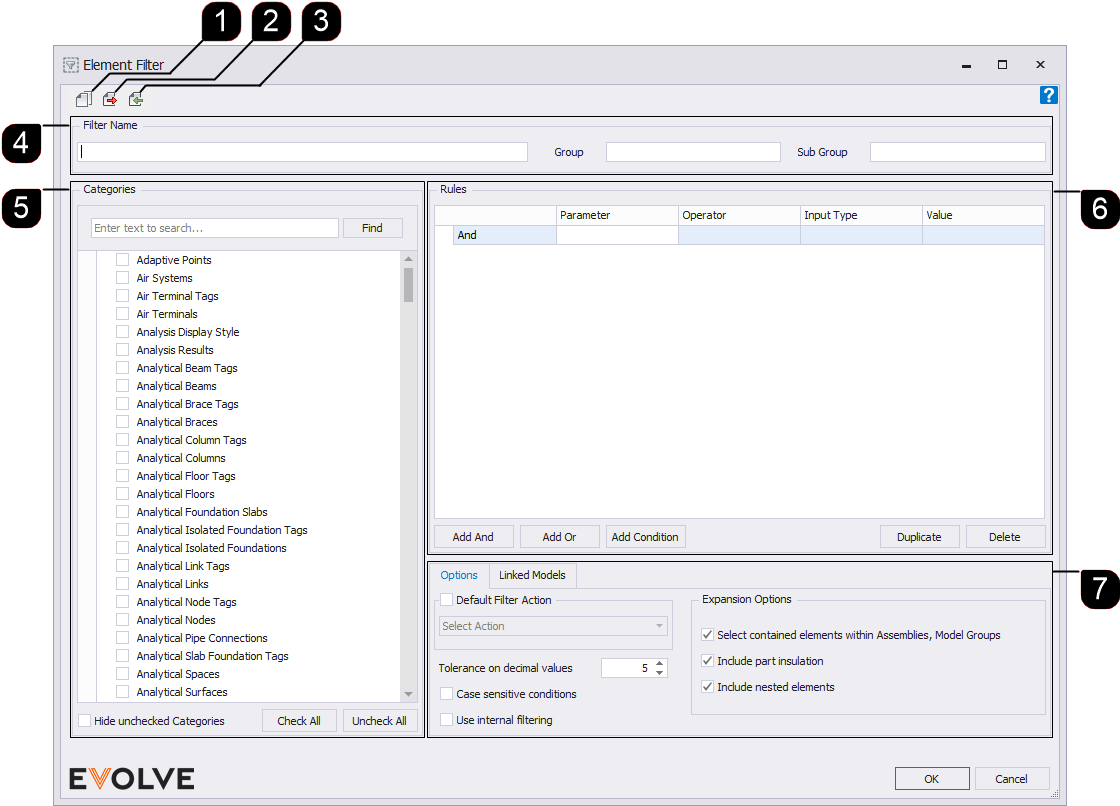
Task: Click the Cancel button
Action: tap(1011, 779)
